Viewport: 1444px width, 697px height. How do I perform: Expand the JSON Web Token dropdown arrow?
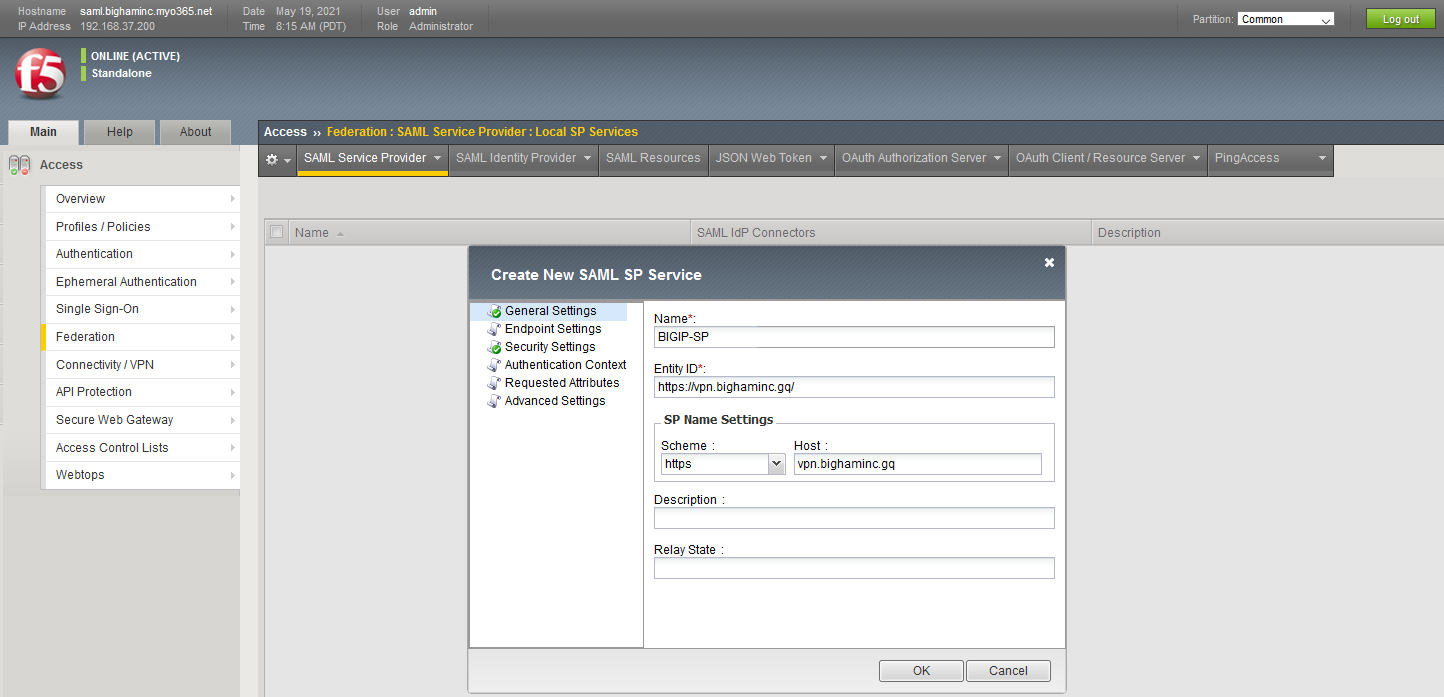tap(823, 158)
